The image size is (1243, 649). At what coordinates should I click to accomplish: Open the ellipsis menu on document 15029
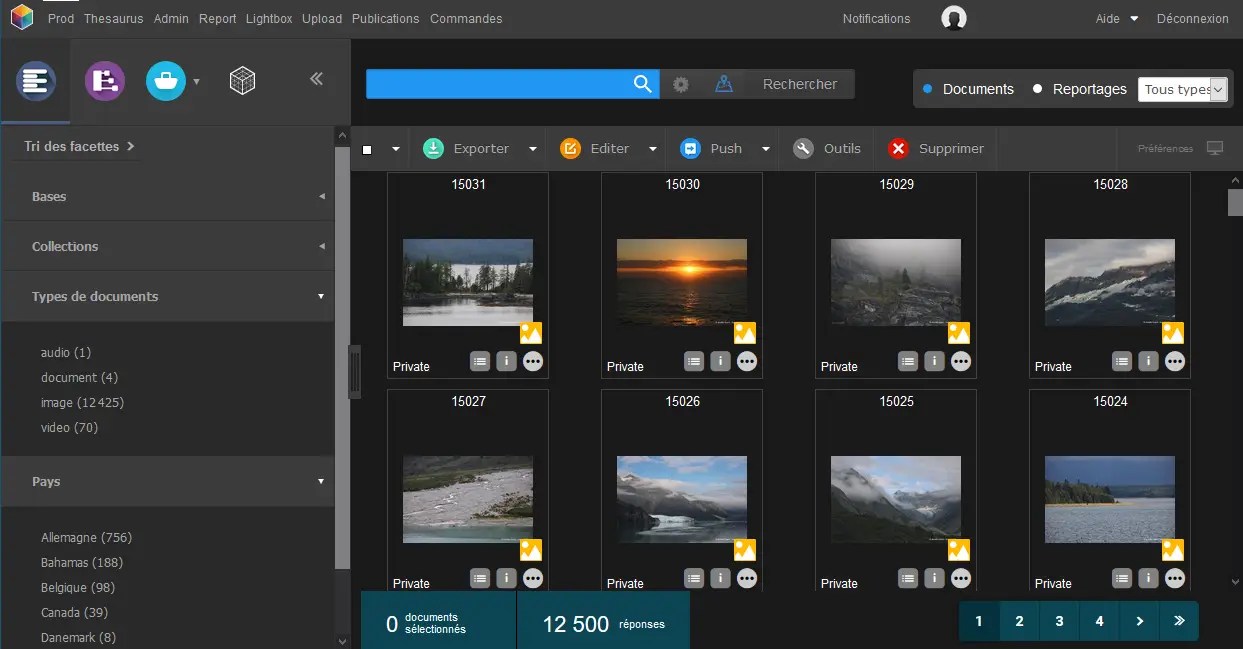(x=961, y=361)
